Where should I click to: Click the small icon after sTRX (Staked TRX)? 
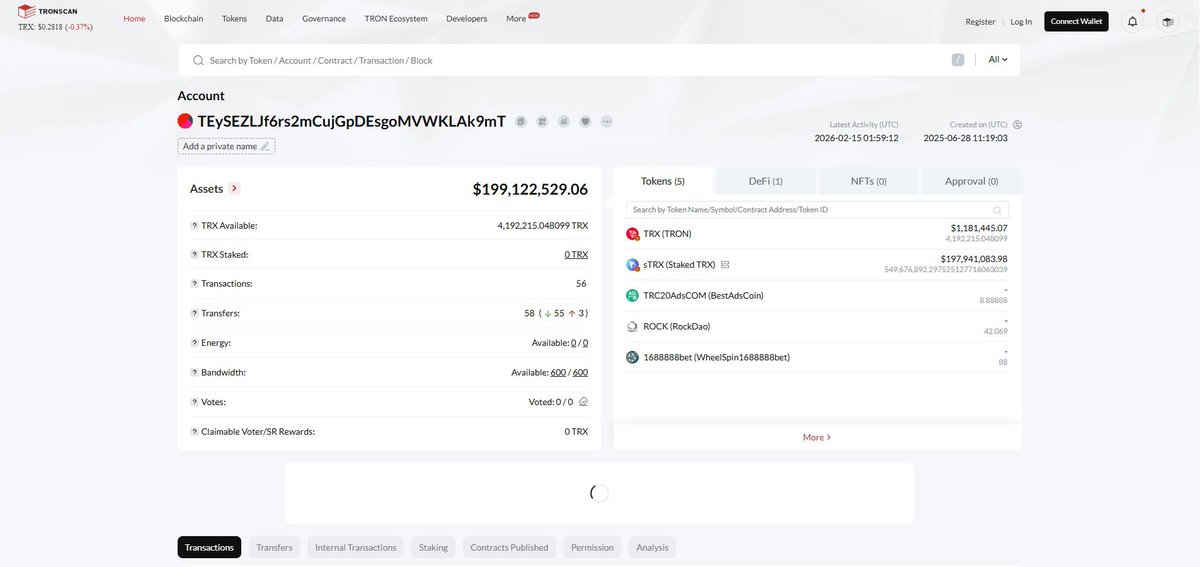tap(725, 265)
